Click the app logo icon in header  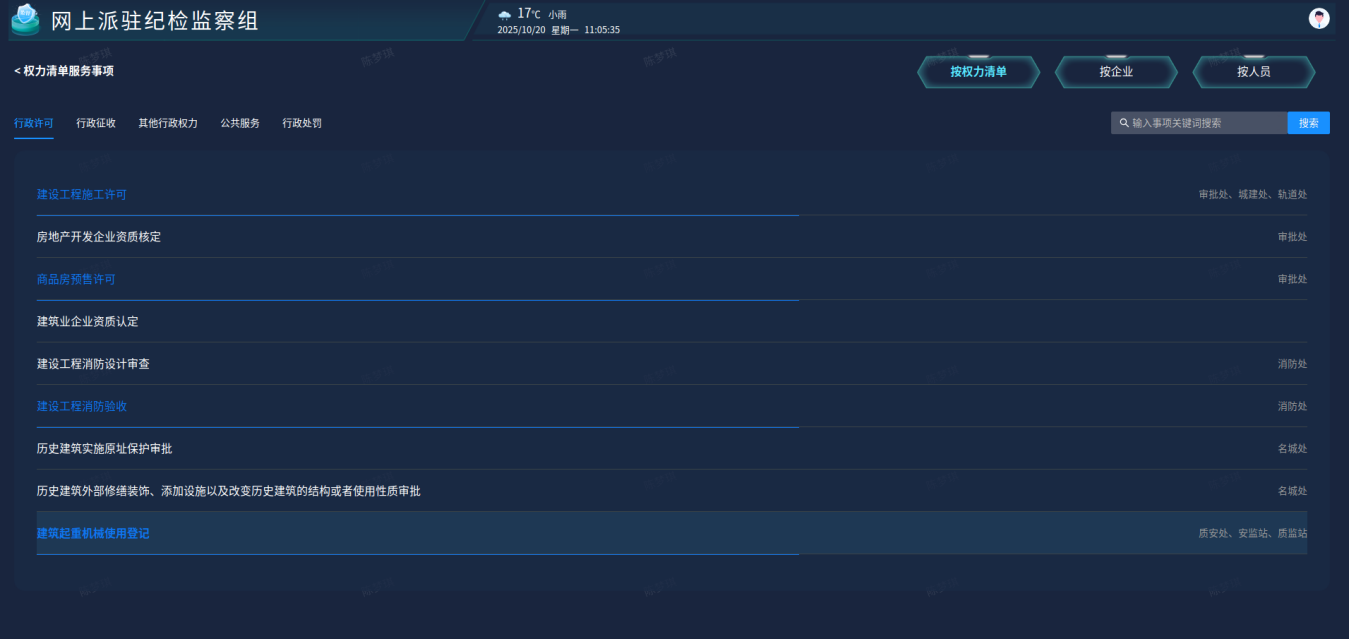26,20
